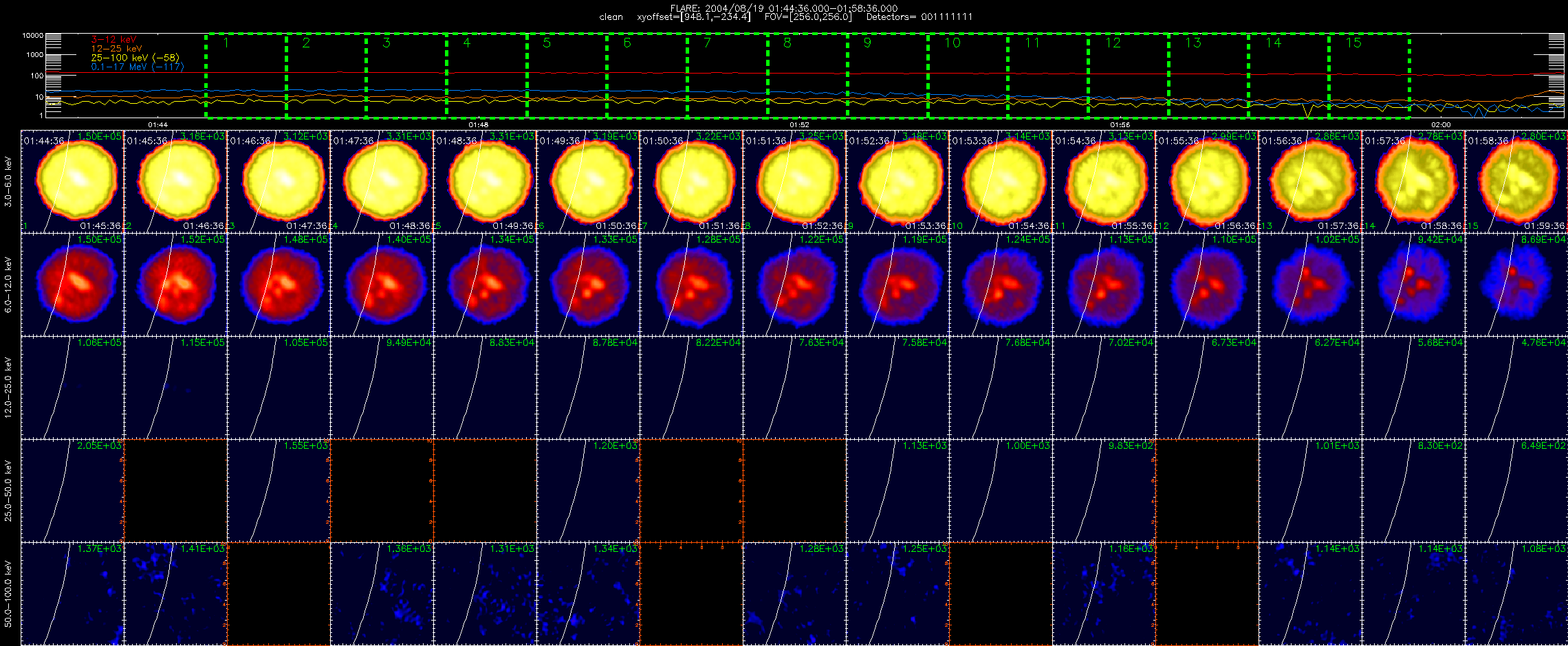
Task: Click the 2.99E+03 value in the 3–6 keV row
Action: pyautogui.click(x=1234, y=136)
